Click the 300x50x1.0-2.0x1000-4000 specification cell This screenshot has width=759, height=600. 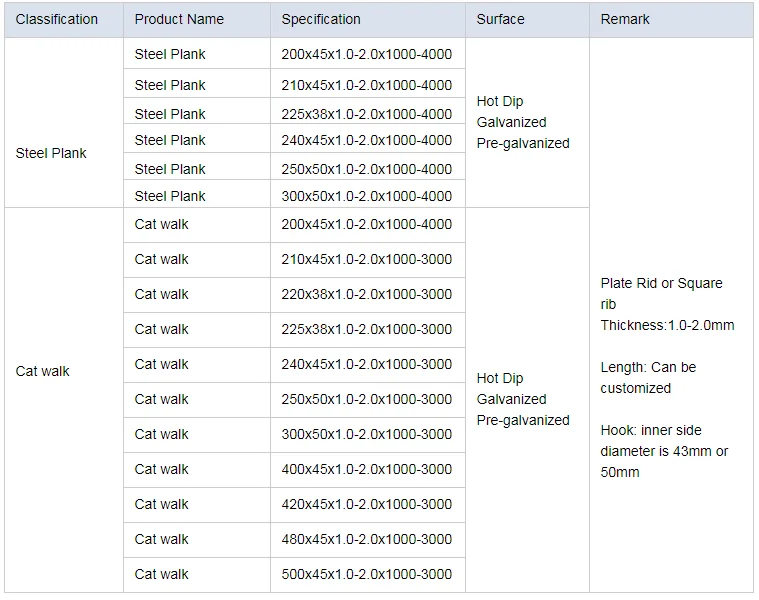pyautogui.click(x=366, y=196)
